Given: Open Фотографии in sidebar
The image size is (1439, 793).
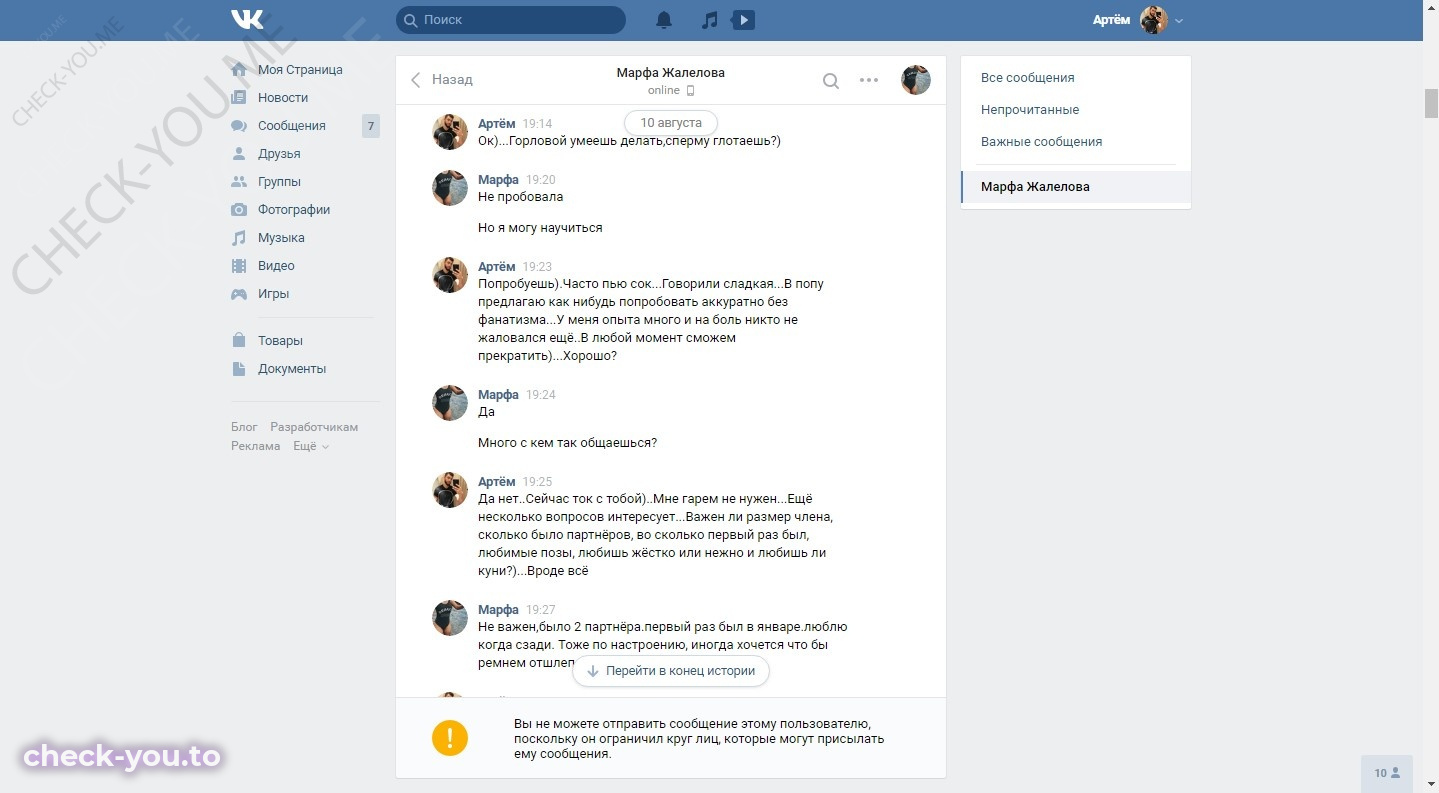Looking at the screenshot, I should coord(294,210).
